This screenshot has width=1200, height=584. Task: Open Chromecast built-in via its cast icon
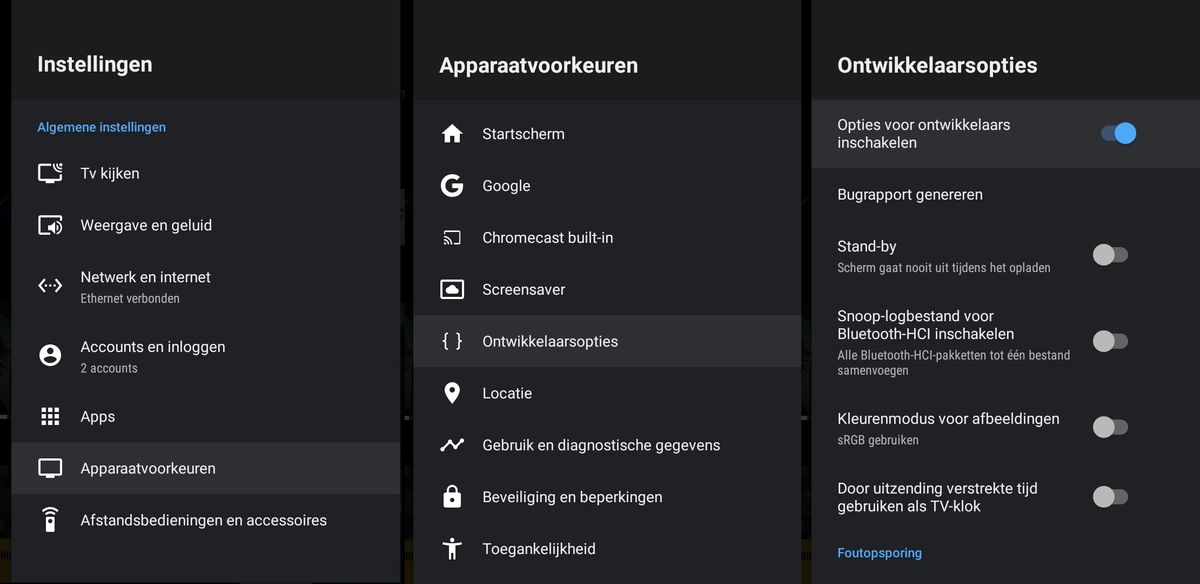coord(453,237)
